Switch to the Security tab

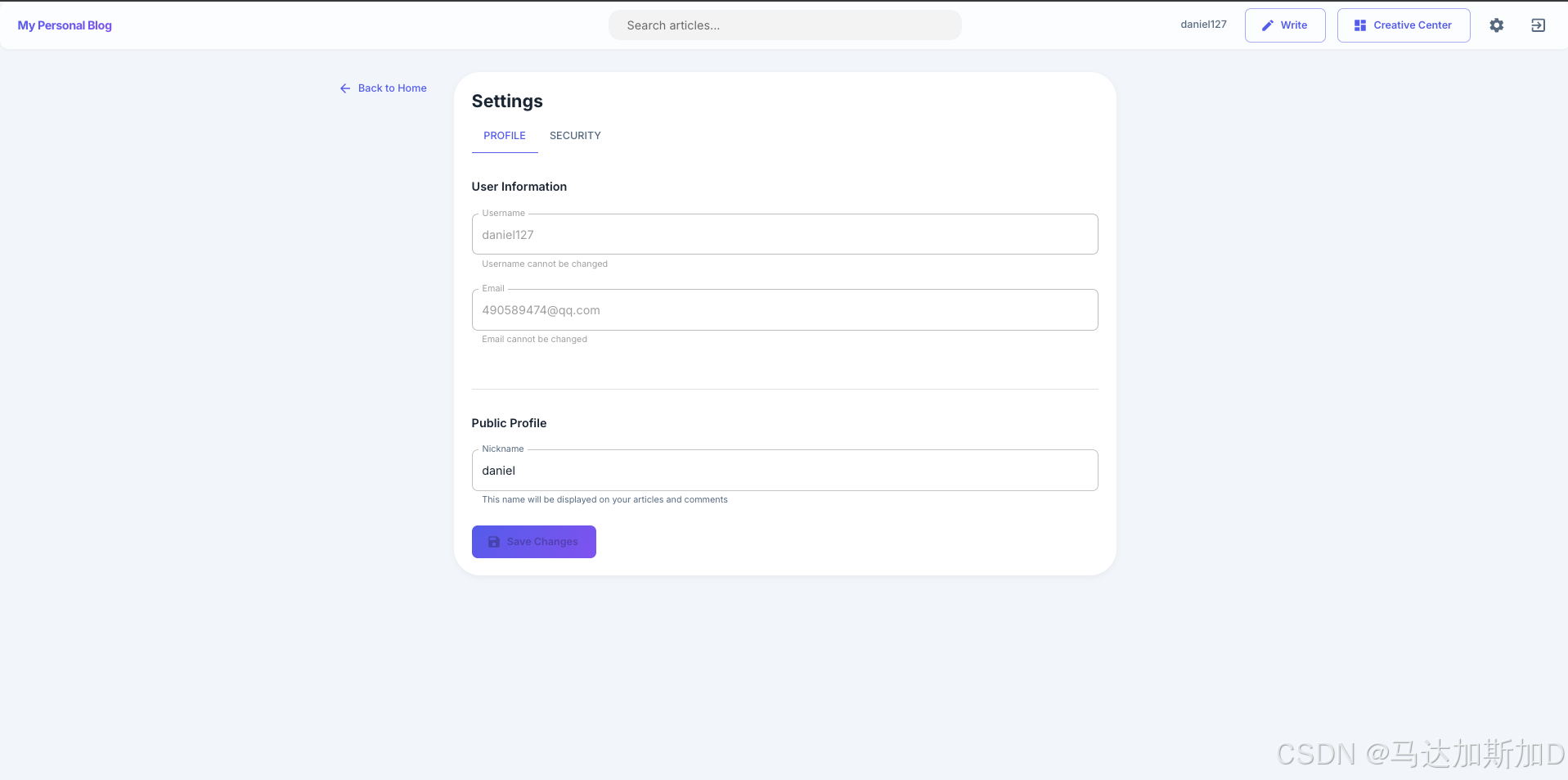point(575,136)
